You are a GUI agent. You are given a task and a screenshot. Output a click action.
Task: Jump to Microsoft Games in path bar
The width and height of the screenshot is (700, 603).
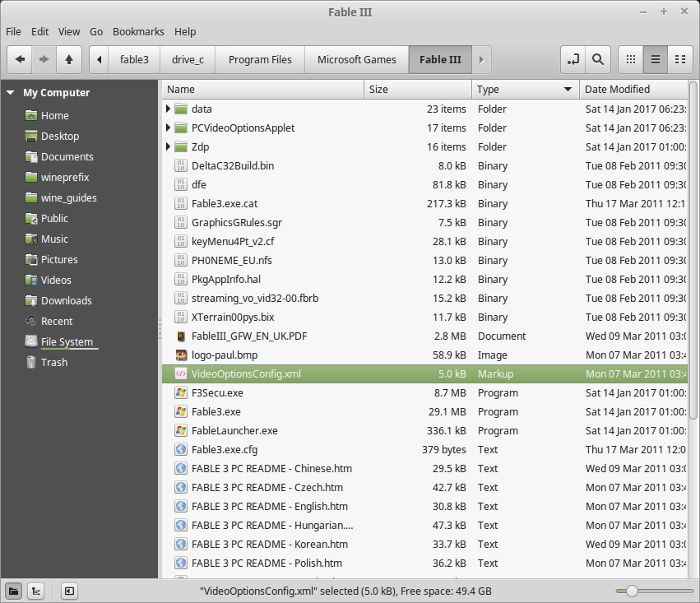pyautogui.click(x=357, y=59)
